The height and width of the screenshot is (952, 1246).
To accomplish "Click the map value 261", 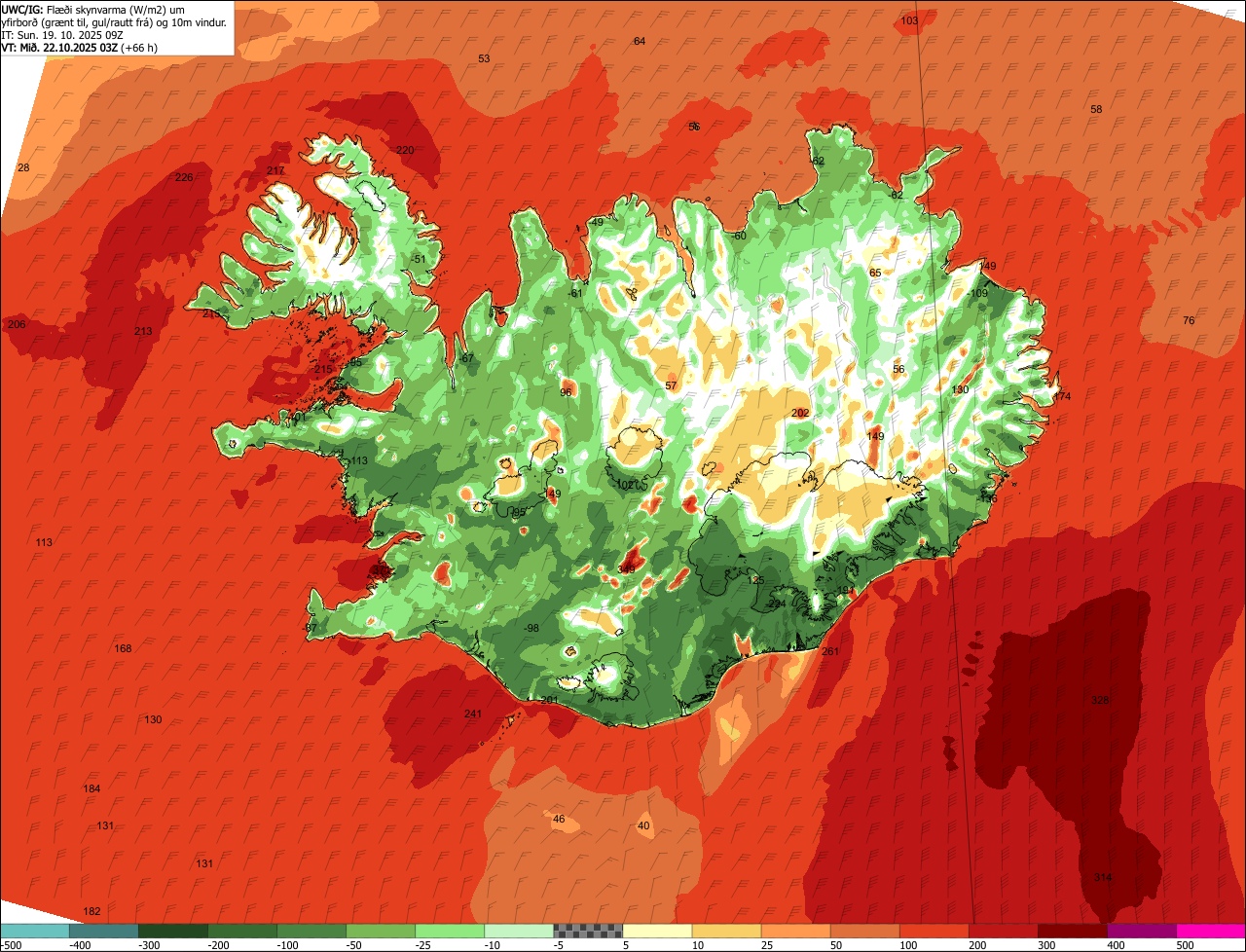I will tap(830, 651).
